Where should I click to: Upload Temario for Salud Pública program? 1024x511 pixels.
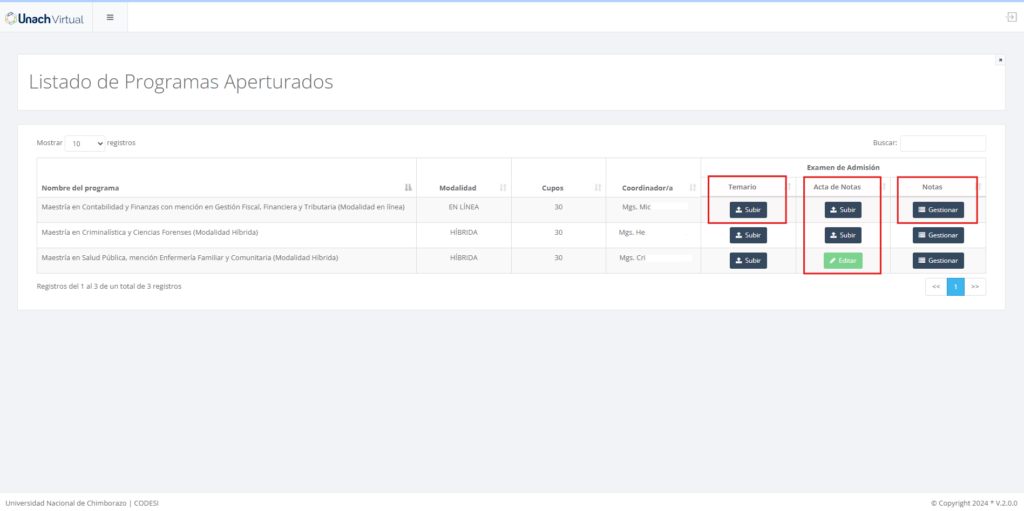click(x=748, y=260)
